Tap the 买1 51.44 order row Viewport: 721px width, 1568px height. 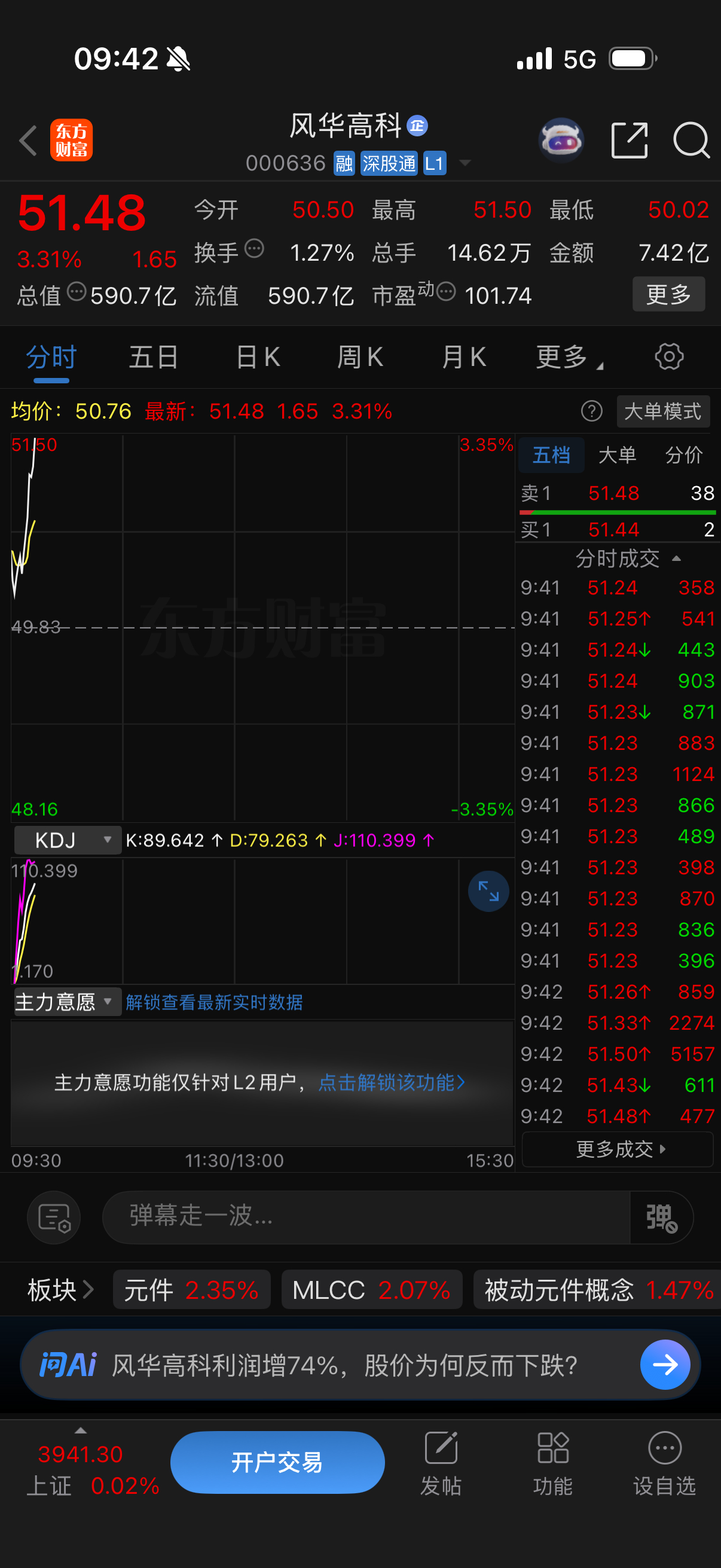[x=618, y=530]
